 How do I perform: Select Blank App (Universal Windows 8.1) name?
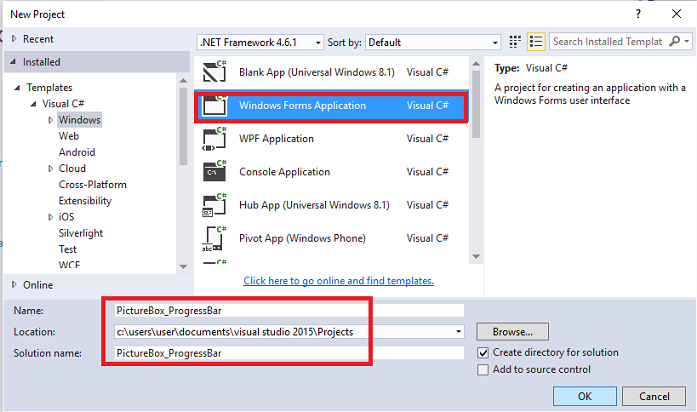[x=316, y=72]
